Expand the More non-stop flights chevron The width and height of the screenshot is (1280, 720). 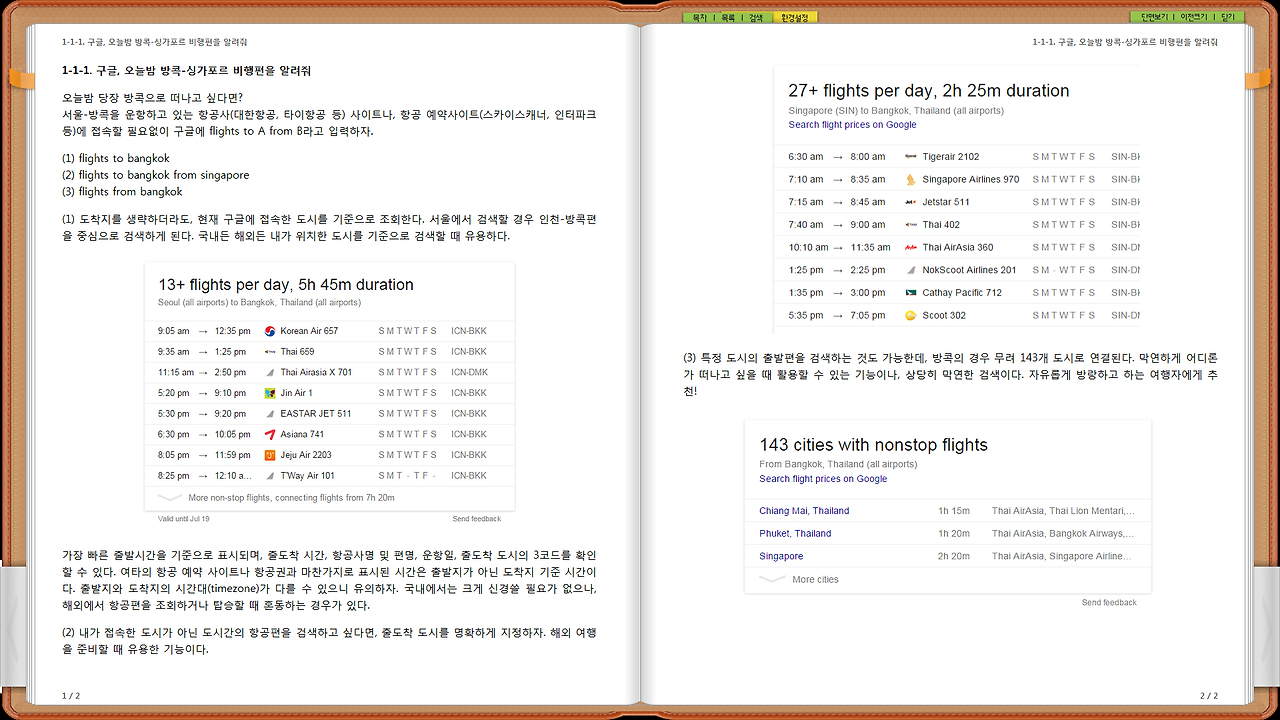click(x=170, y=497)
